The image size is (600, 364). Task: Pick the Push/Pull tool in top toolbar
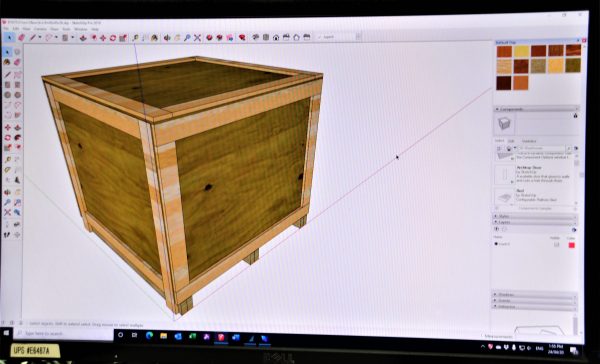point(83,38)
